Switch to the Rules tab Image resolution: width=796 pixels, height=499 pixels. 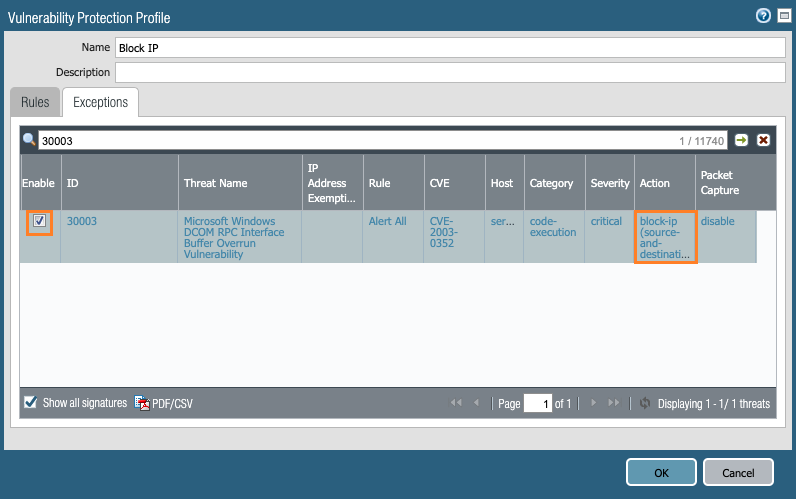tap(35, 102)
